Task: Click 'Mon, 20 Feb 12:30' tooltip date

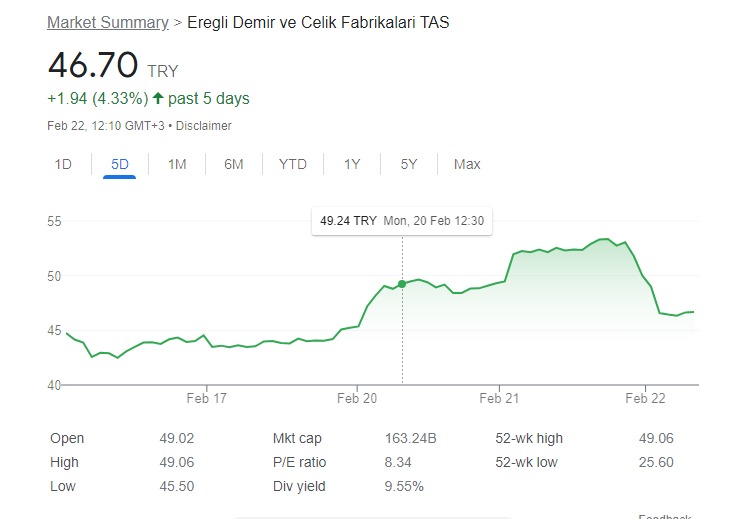Action: 433,221
